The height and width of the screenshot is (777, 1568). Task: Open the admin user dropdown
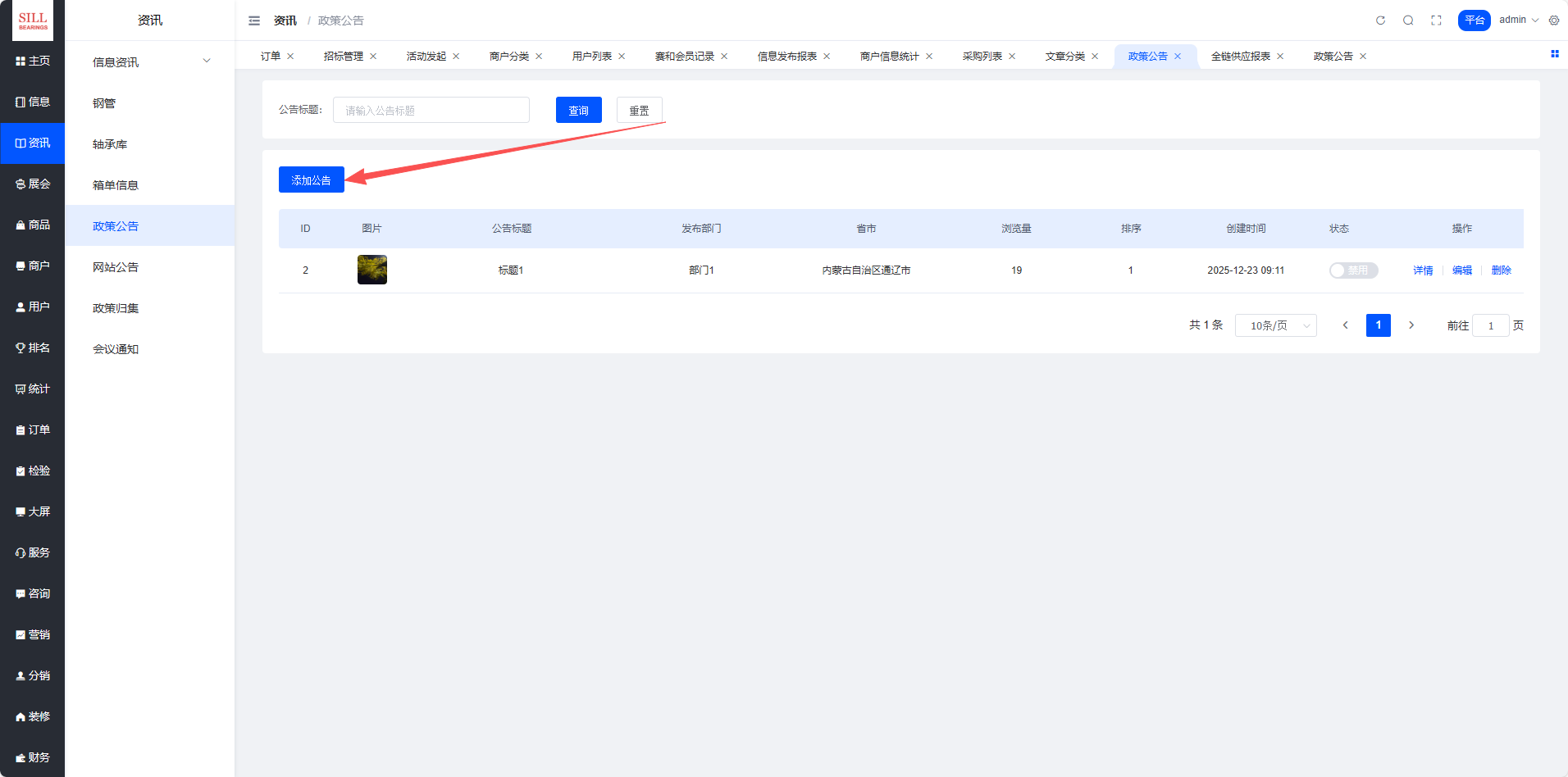pos(1519,20)
